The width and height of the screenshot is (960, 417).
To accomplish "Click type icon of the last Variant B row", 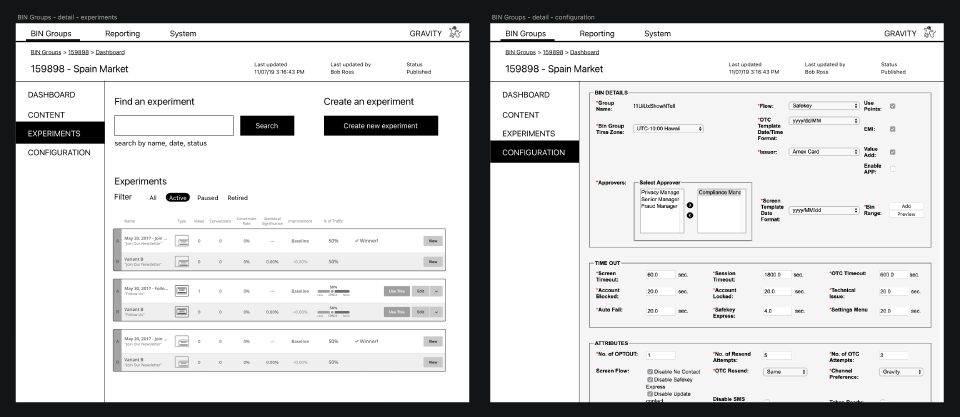I will (x=182, y=362).
